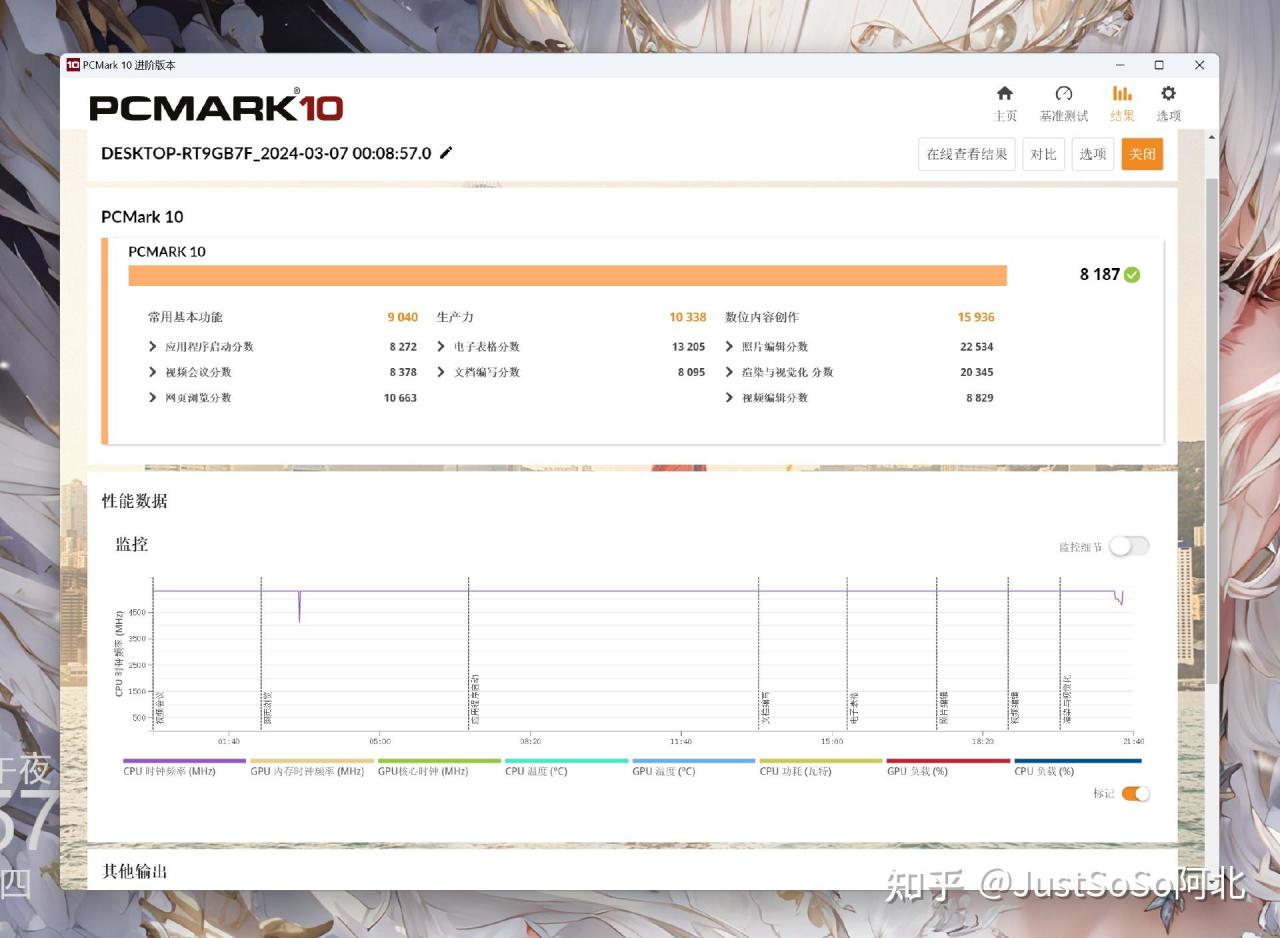
Task: Open the 基准测试 benchmarks gauge icon
Action: coord(1064,93)
